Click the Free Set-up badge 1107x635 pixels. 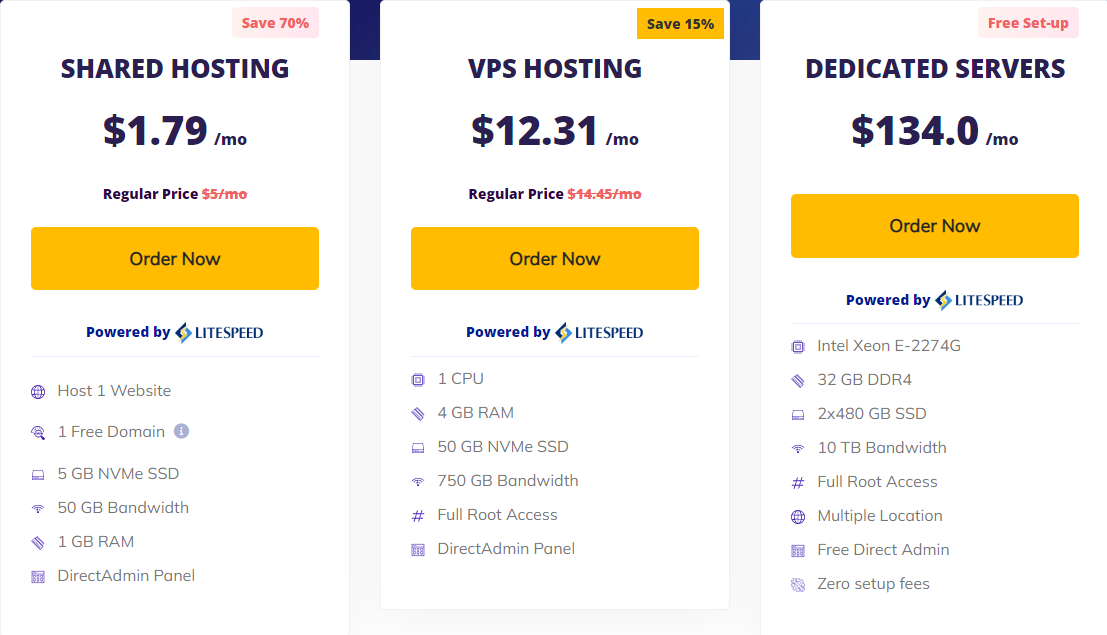1029,23
